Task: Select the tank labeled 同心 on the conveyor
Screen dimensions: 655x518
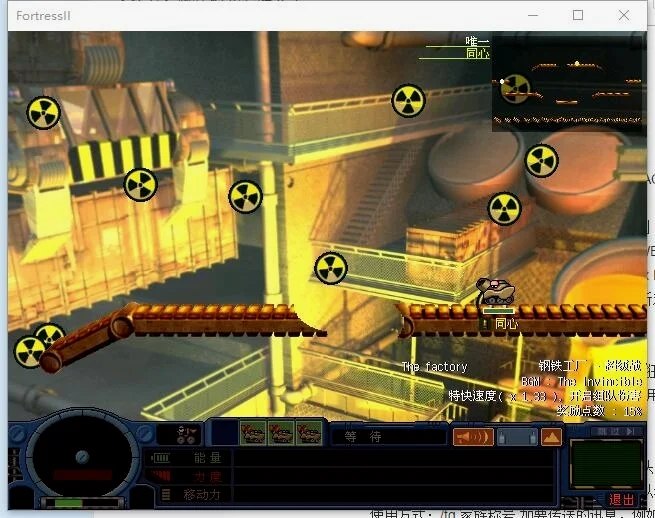Action: [x=496, y=292]
